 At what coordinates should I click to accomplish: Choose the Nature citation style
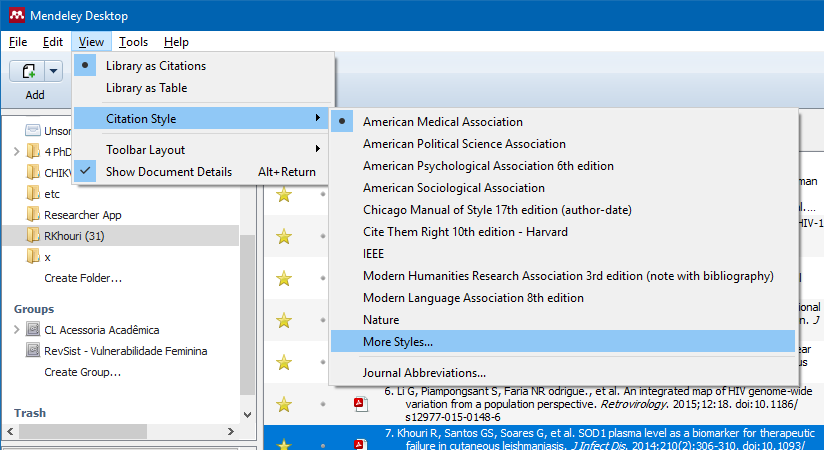coord(563,320)
